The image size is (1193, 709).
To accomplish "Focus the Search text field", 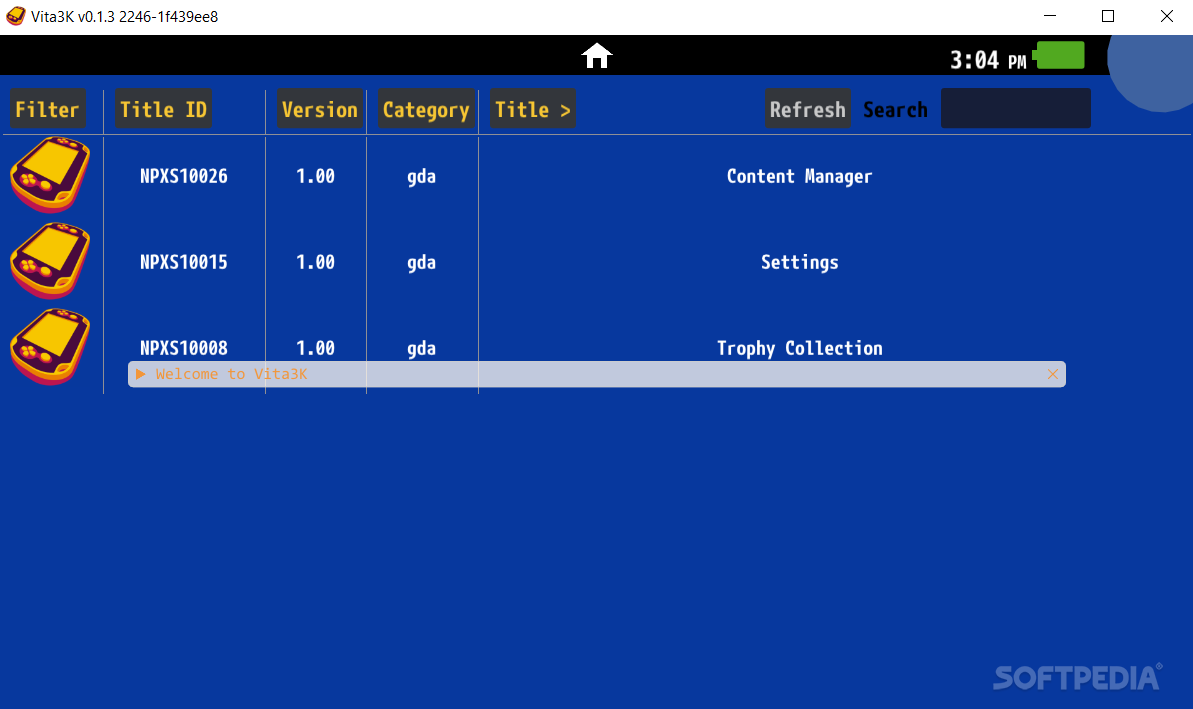I will pos(1016,108).
